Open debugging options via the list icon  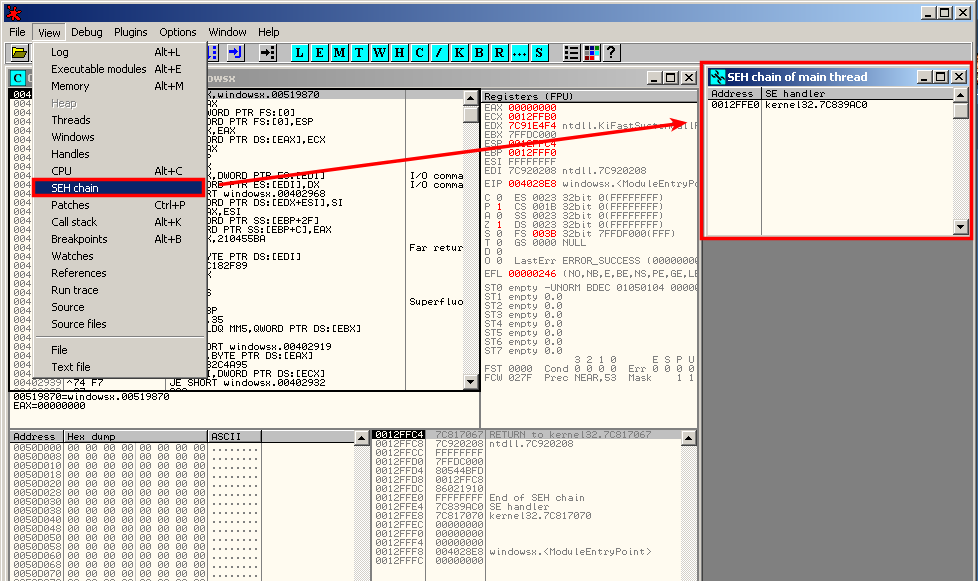pyautogui.click(x=572, y=52)
